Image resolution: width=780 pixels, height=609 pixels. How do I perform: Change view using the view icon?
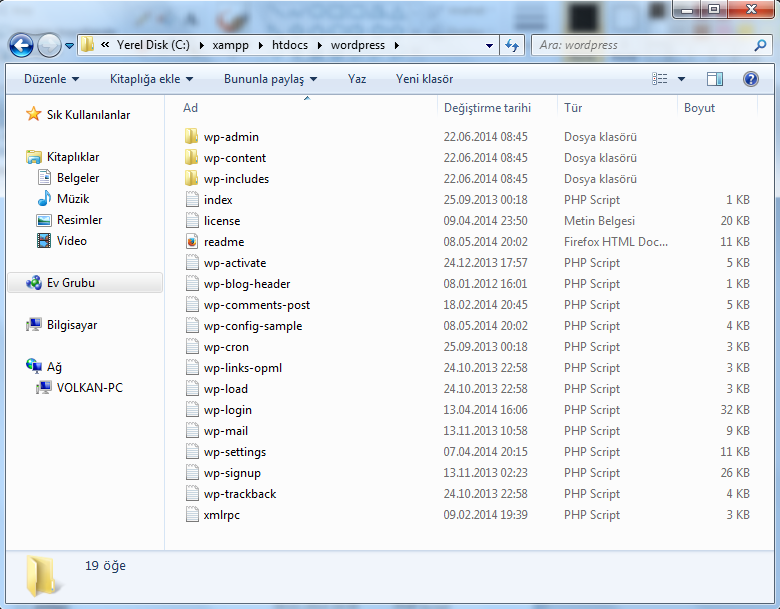coord(660,79)
